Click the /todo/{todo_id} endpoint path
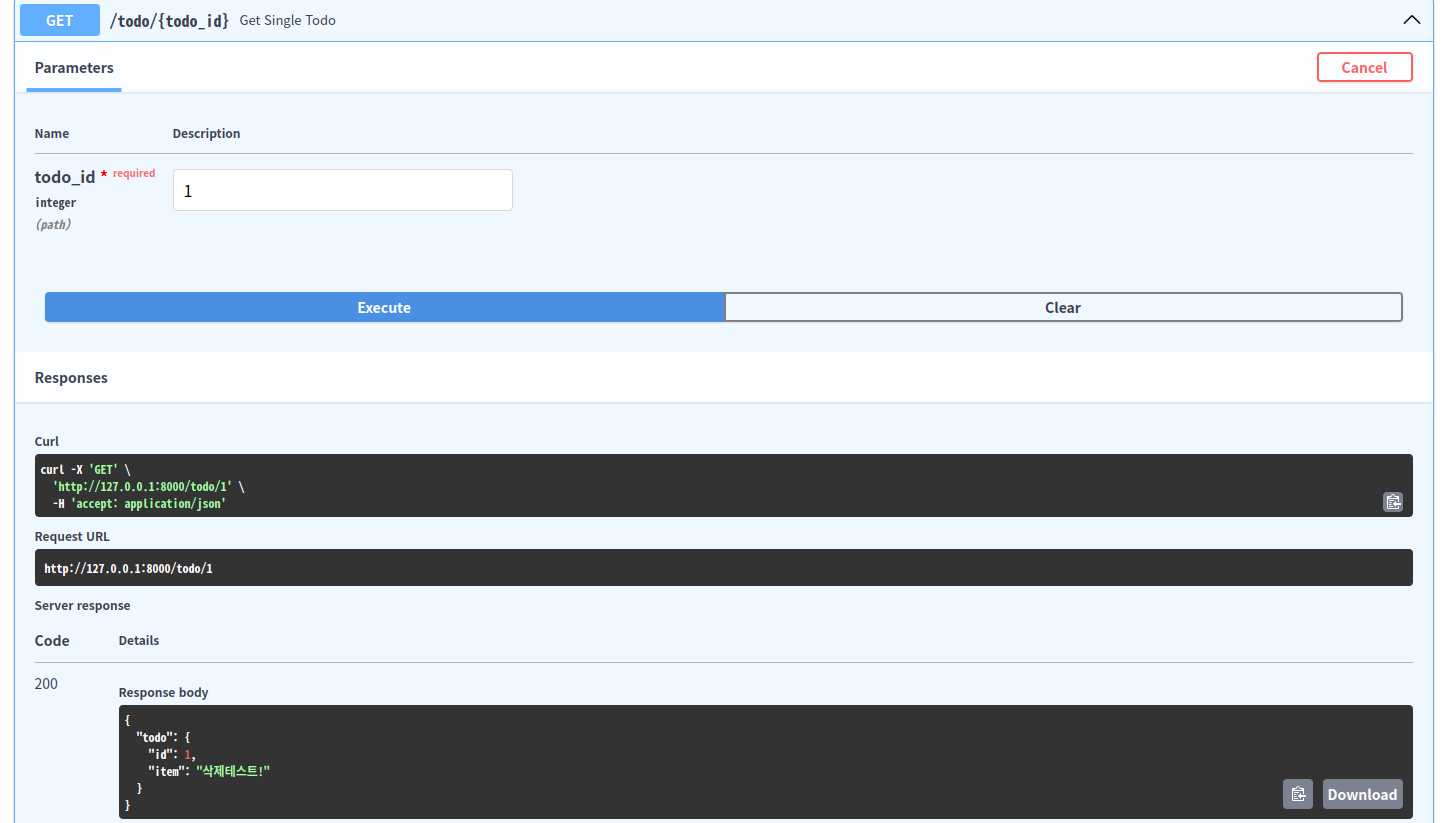This screenshot has width=1446, height=823. 169,20
